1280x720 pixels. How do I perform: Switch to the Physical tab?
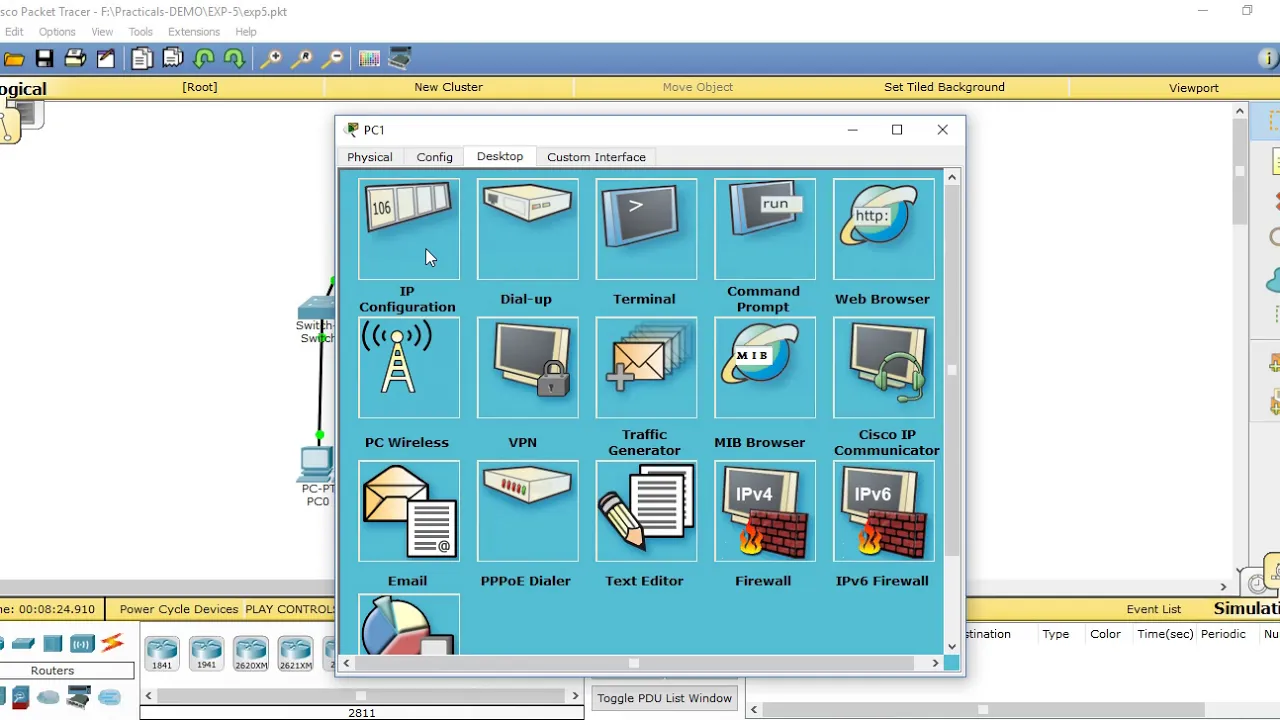pyautogui.click(x=370, y=157)
